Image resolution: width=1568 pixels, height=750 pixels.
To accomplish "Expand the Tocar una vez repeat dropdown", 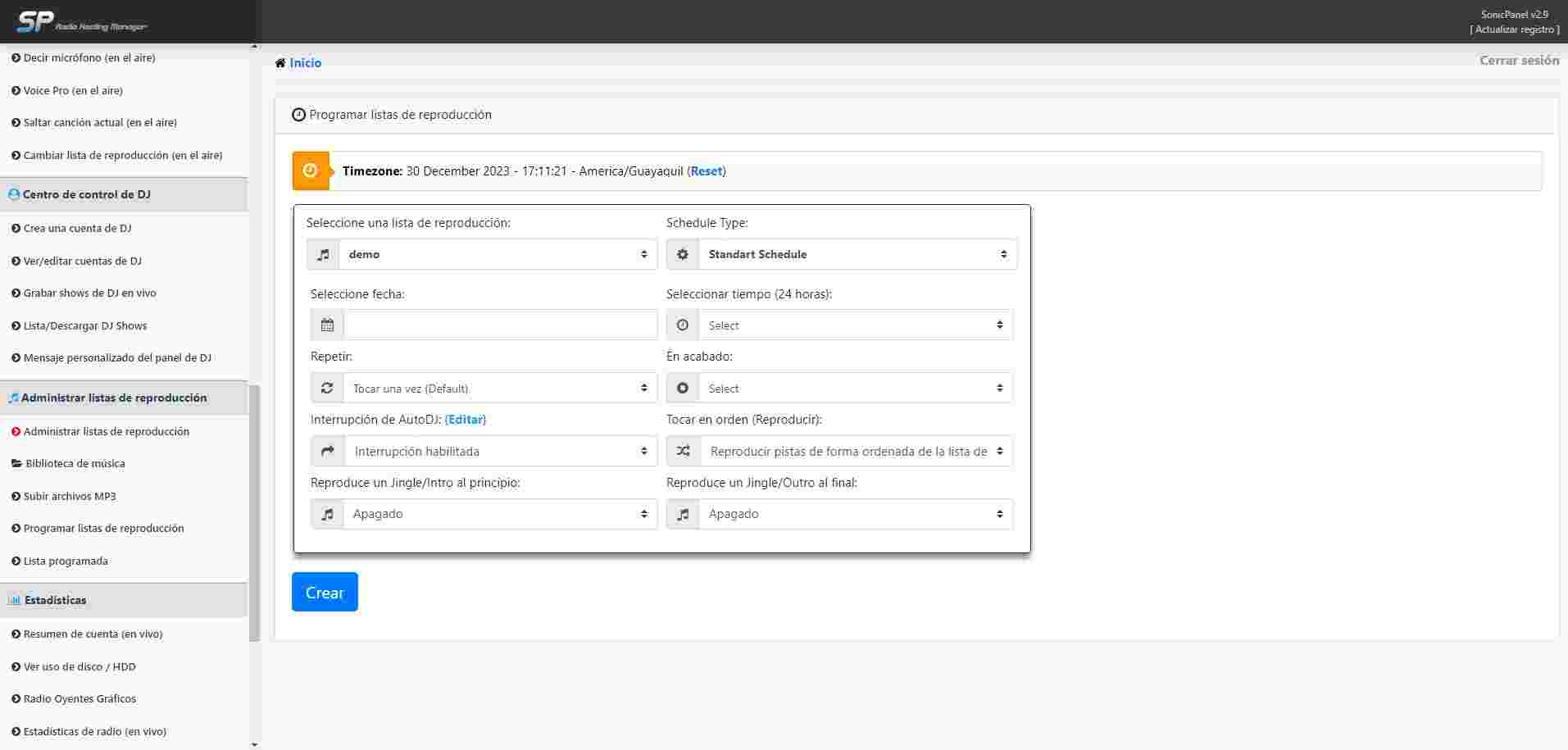I will pyautogui.click(x=499, y=389).
